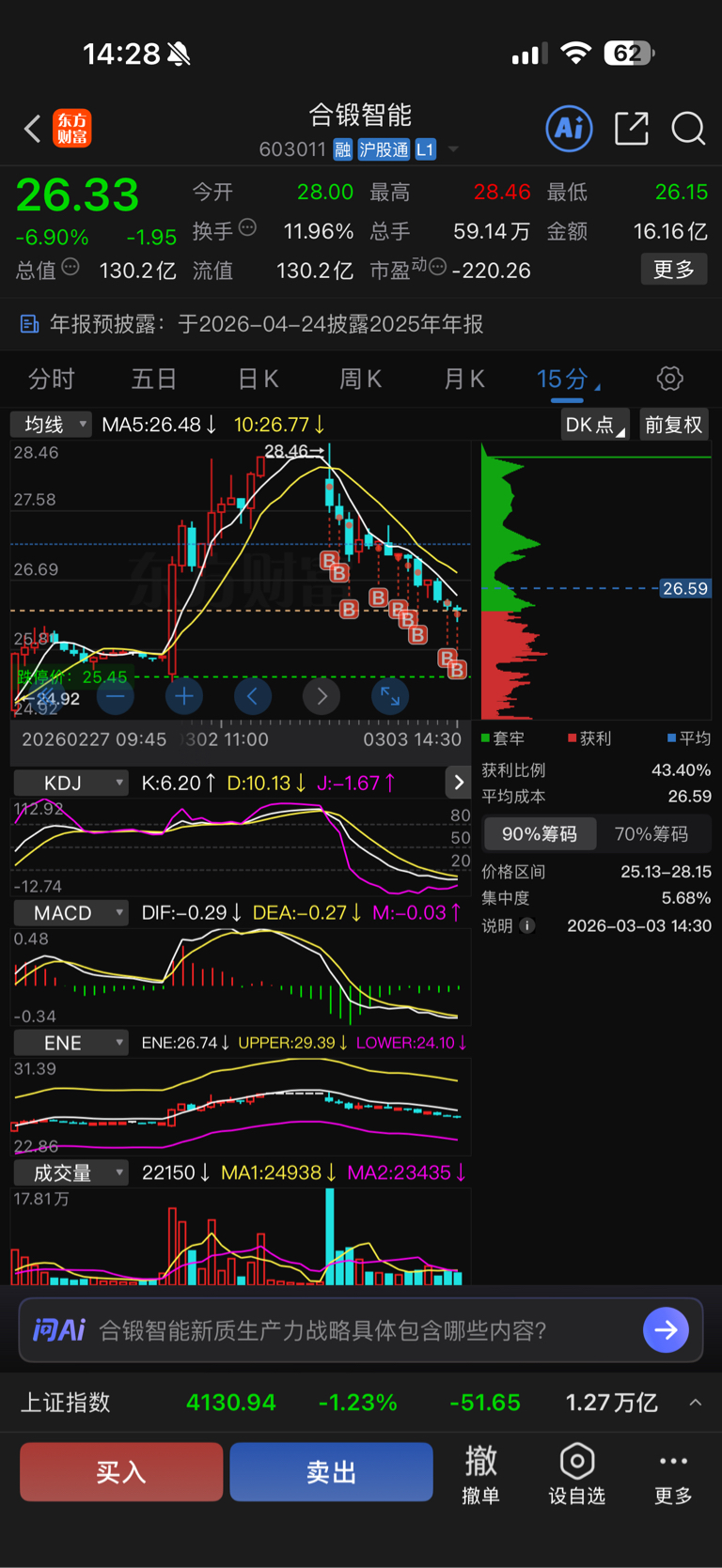Select 90%筹码 toggle
The image size is (722, 1568).
pos(540,834)
